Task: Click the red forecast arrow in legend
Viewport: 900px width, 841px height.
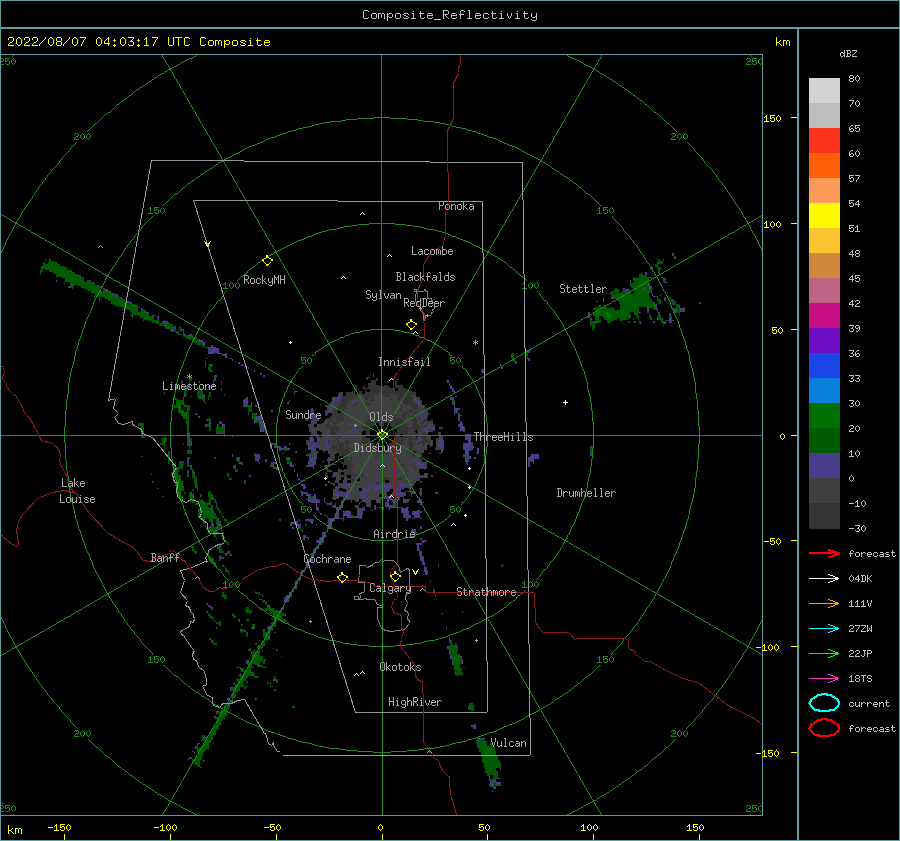Action: click(x=824, y=553)
